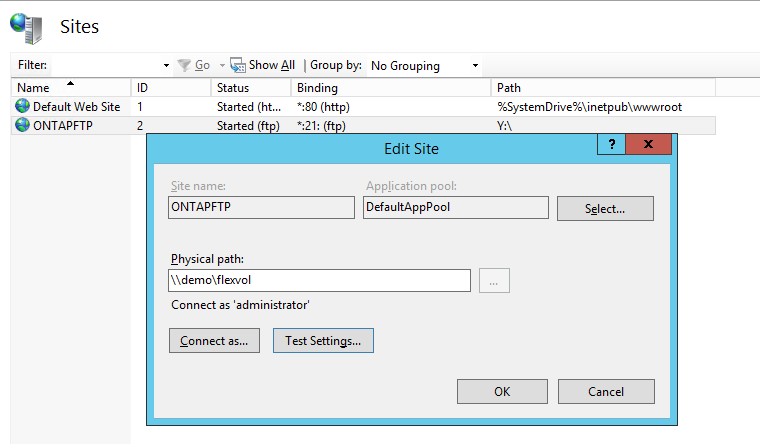
Task: Click the '*:80 (http)' binding cell
Action: point(323,107)
